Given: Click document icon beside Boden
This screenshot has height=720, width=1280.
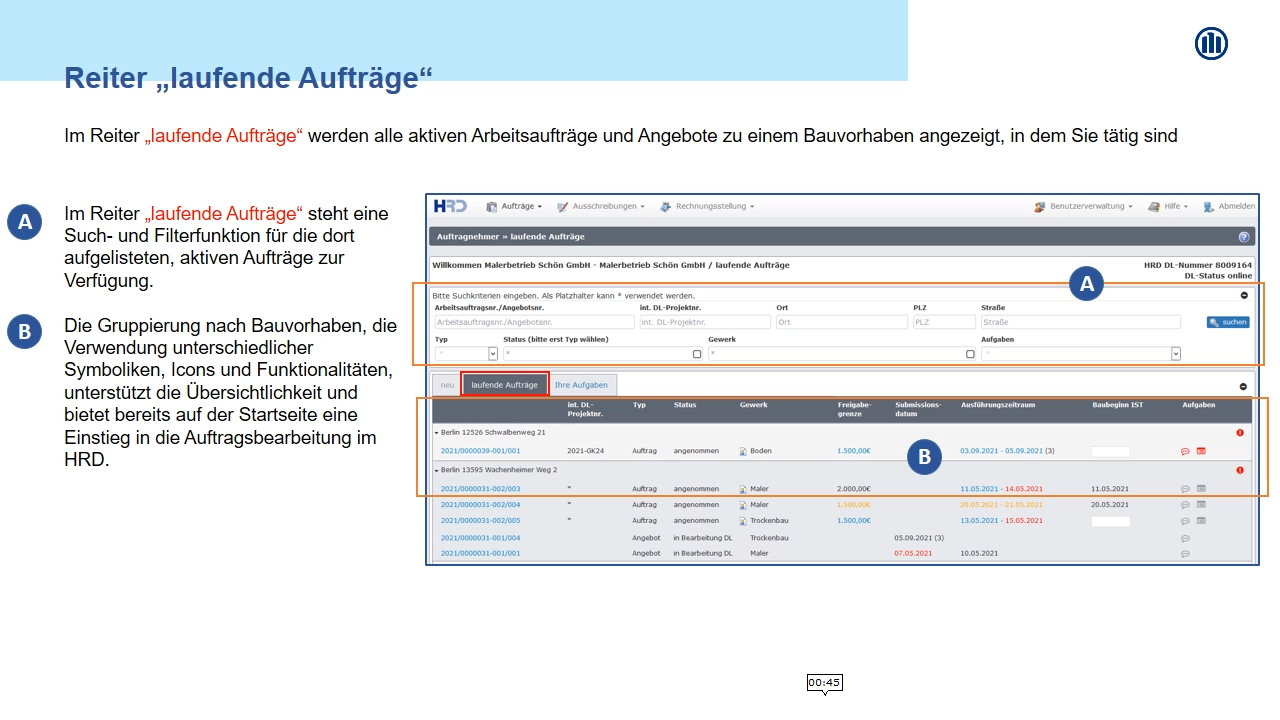Looking at the screenshot, I should click(743, 451).
